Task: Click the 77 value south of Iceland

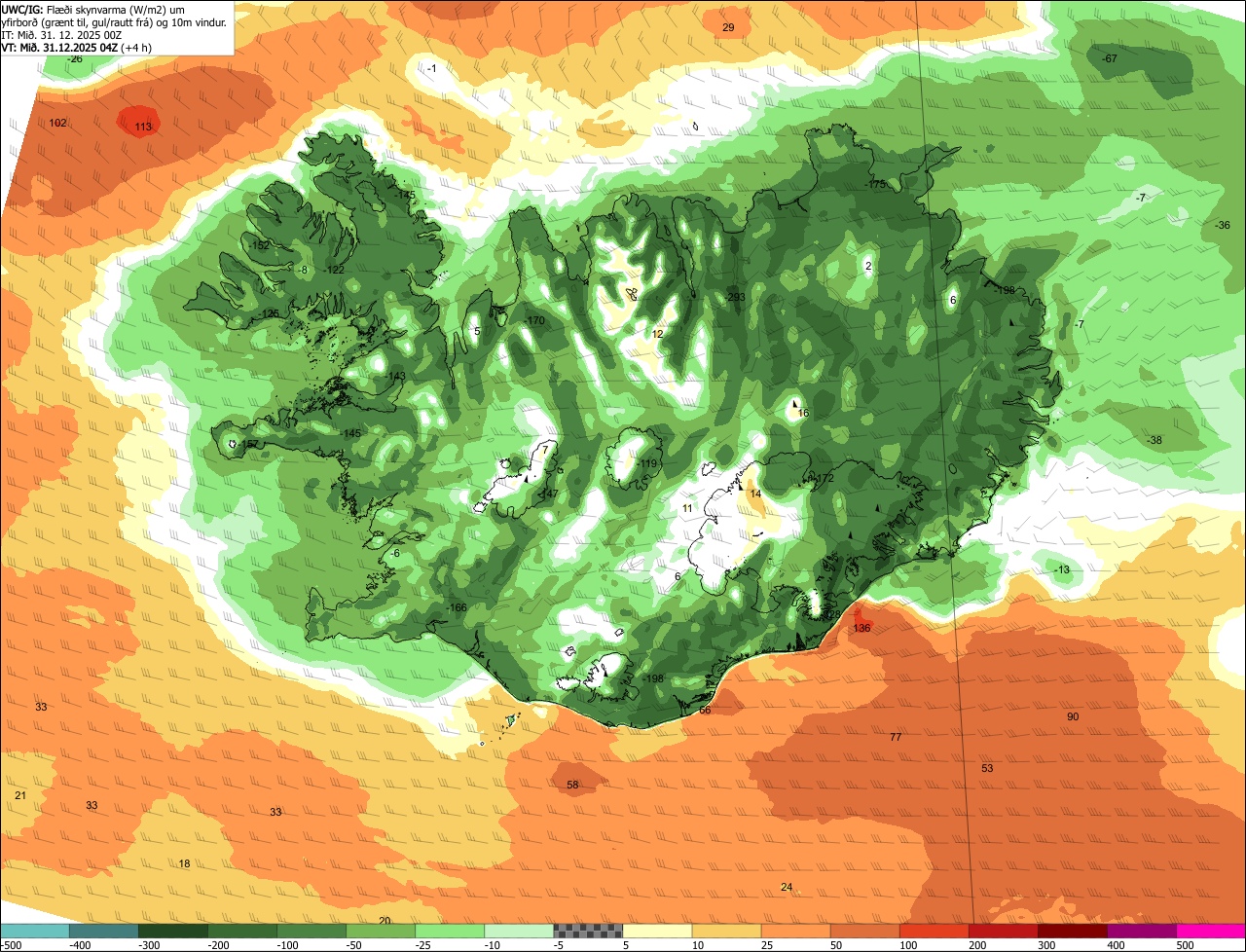Action: pyautogui.click(x=896, y=737)
